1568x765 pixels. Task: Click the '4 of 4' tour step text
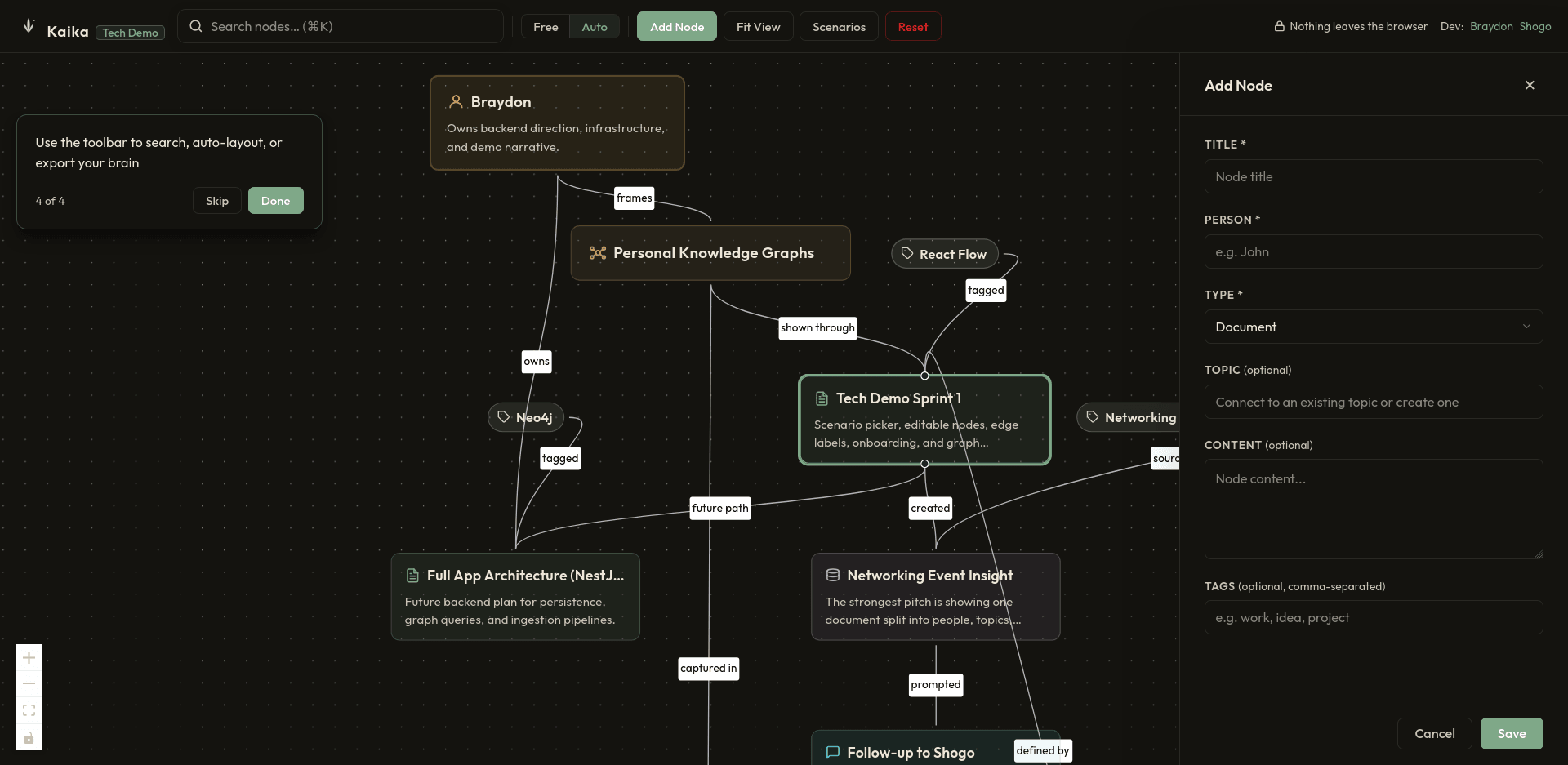point(50,201)
